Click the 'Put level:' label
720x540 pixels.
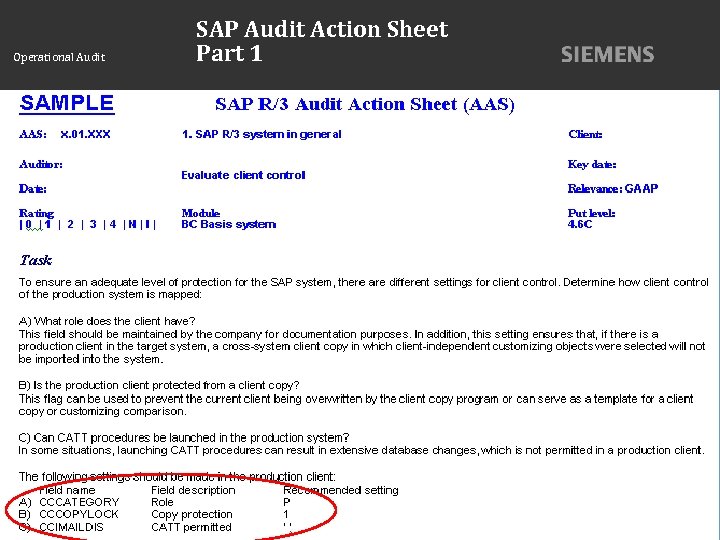[x=591, y=213]
